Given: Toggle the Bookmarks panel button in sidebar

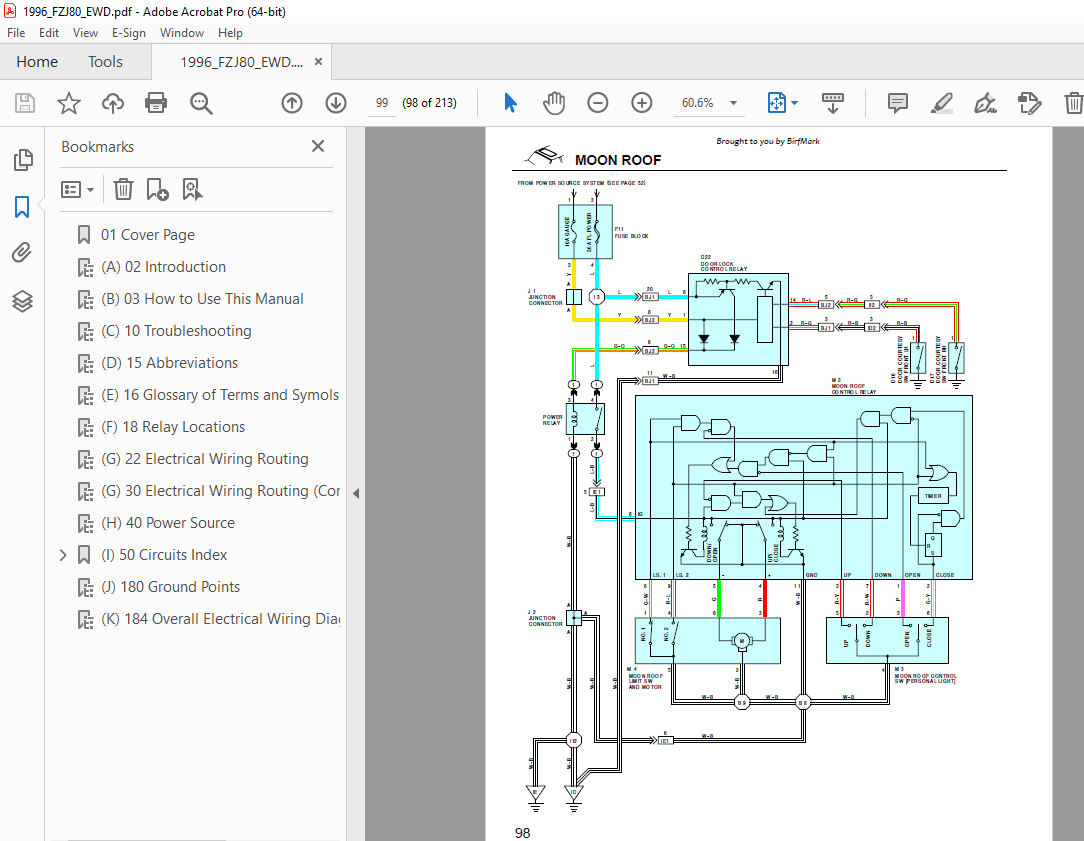Looking at the screenshot, I should click(x=22, y=207).
